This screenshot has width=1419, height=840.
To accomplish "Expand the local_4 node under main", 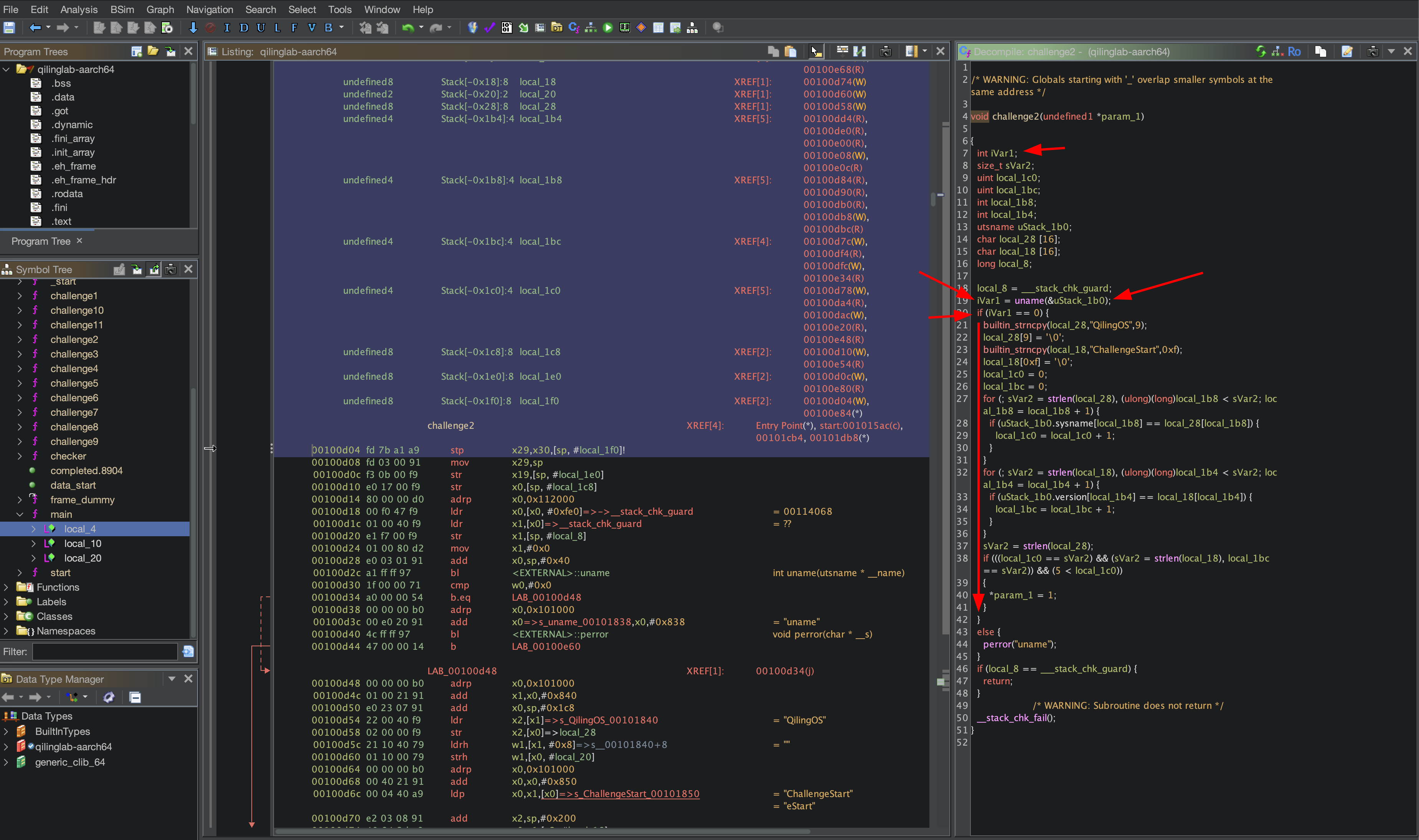I will (x=33, y=529).
